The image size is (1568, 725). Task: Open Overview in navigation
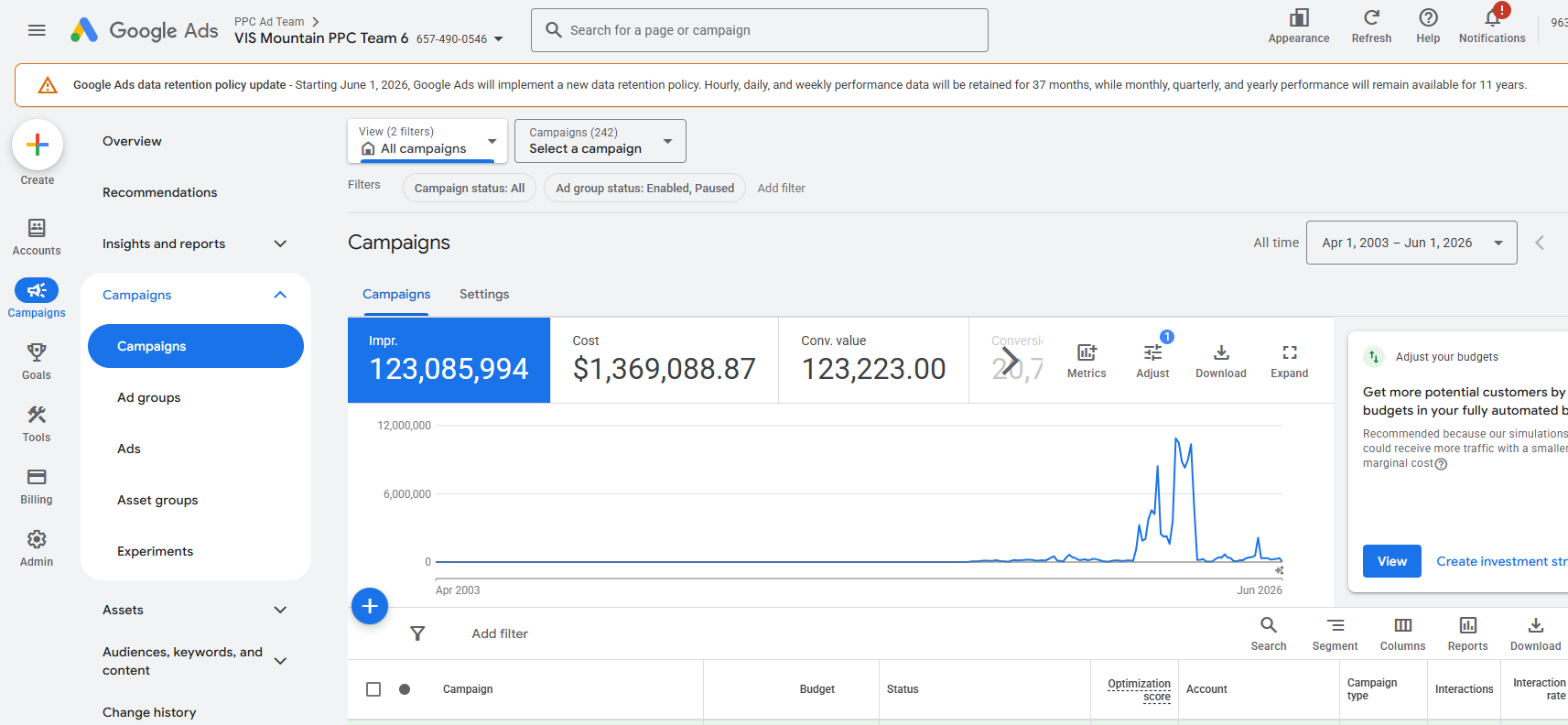click(132, 141)
